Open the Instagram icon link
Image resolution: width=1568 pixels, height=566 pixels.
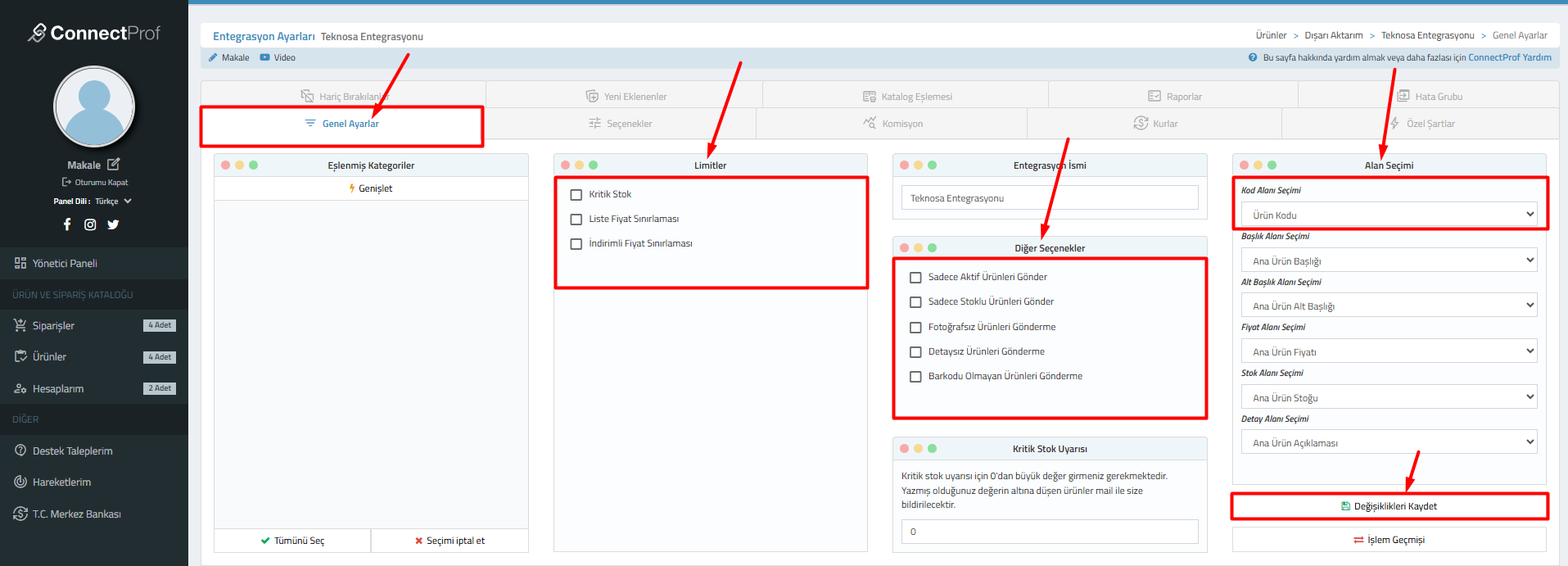pos(90,224)
